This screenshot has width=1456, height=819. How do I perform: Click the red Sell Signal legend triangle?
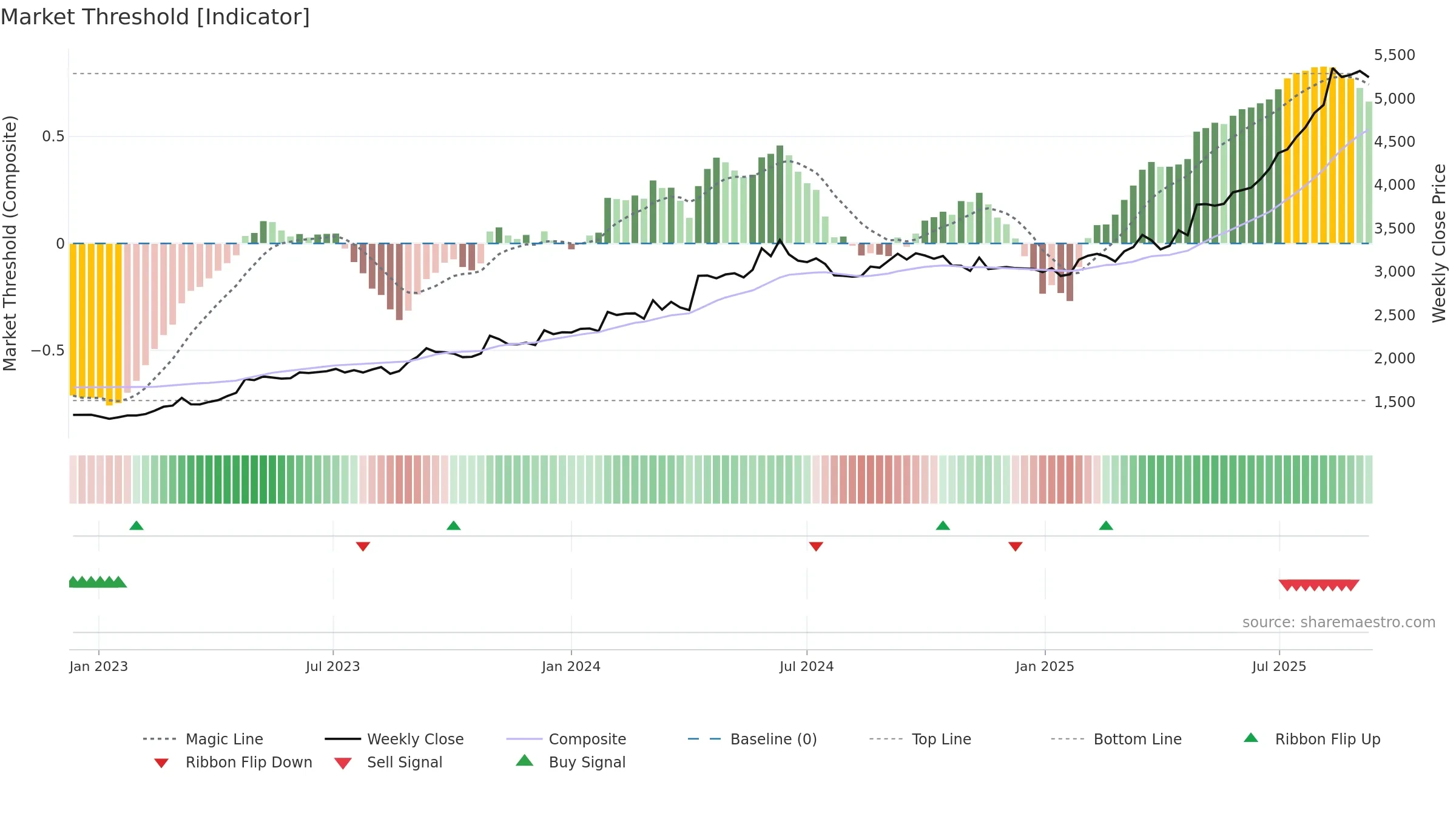click(343, 763)
